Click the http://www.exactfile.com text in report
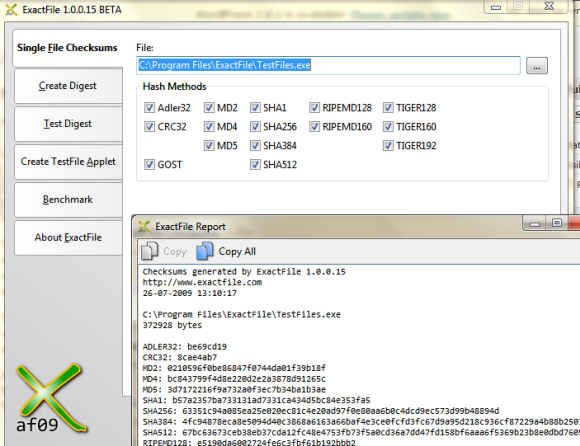This screenshot has width=580, height=446. [202, 283]
